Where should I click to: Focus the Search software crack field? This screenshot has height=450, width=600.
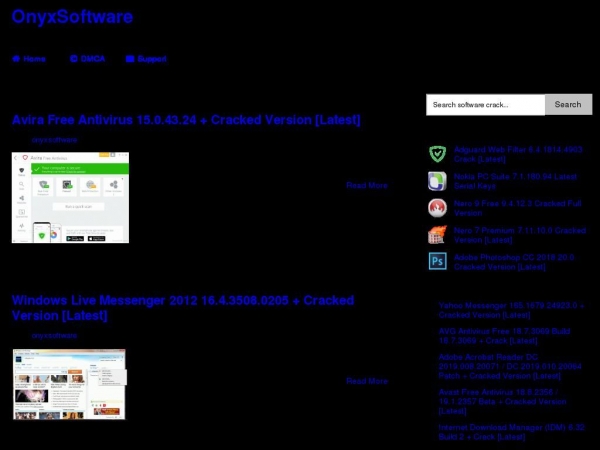point(485,104)
